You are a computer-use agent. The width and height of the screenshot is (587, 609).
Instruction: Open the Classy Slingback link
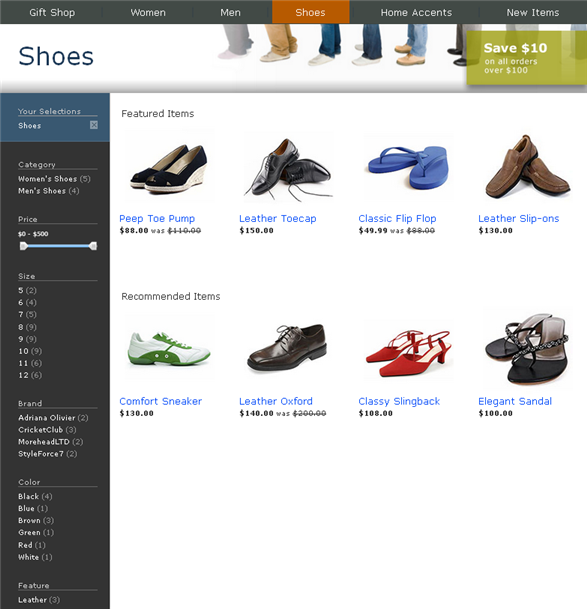pyautogui.click(x=399, y=401)
